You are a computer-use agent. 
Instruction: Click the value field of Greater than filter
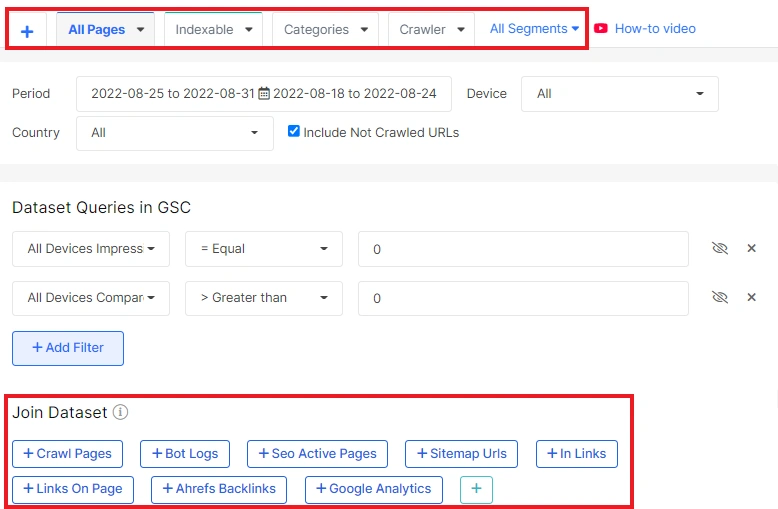tap(523, 298)
